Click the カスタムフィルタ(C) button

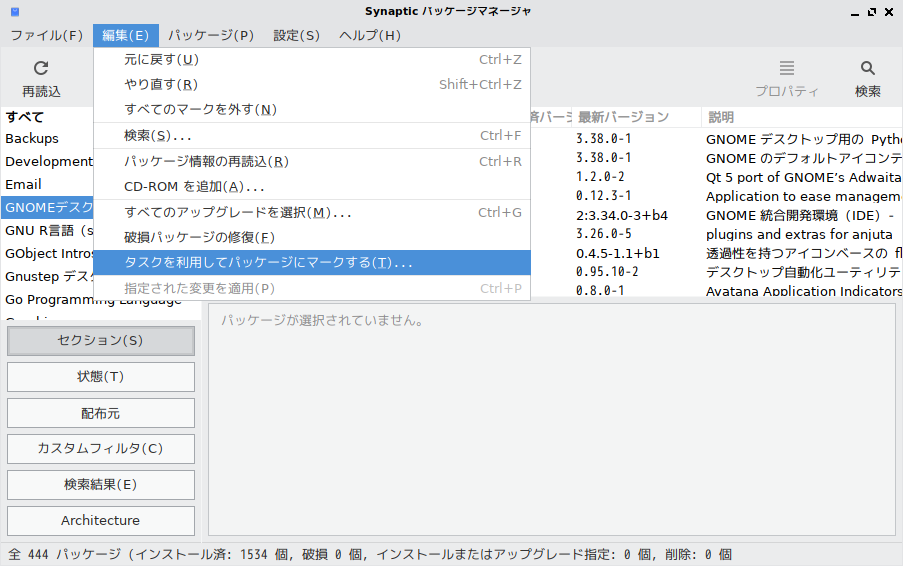point(101,449)
